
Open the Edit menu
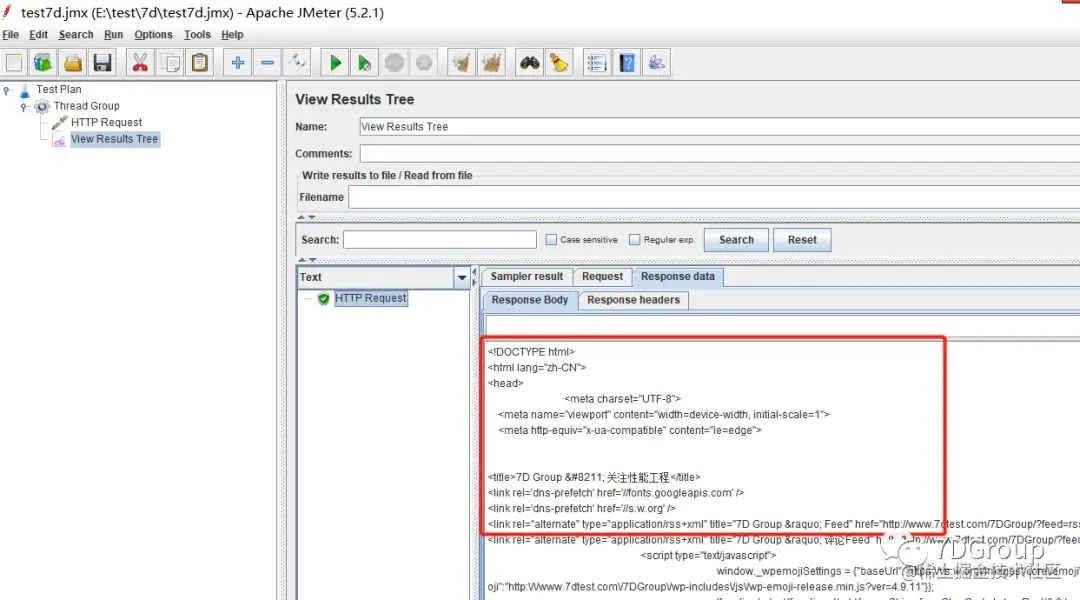[x=39, y=34]
